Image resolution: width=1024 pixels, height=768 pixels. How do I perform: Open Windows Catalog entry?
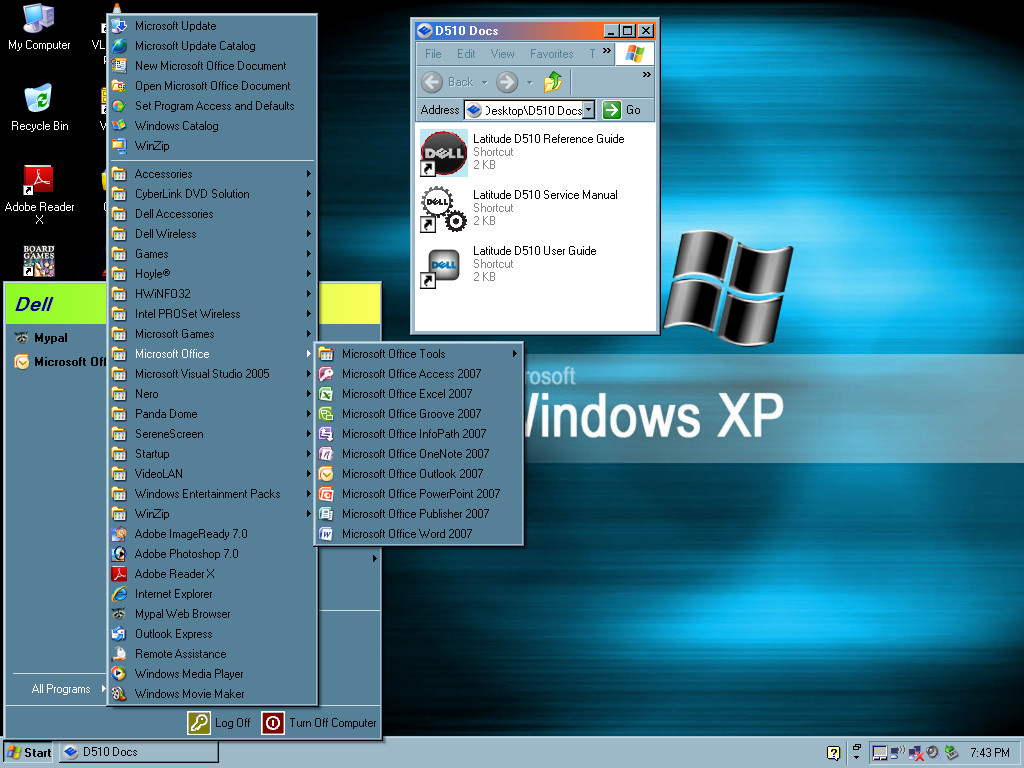pos(212,126)
